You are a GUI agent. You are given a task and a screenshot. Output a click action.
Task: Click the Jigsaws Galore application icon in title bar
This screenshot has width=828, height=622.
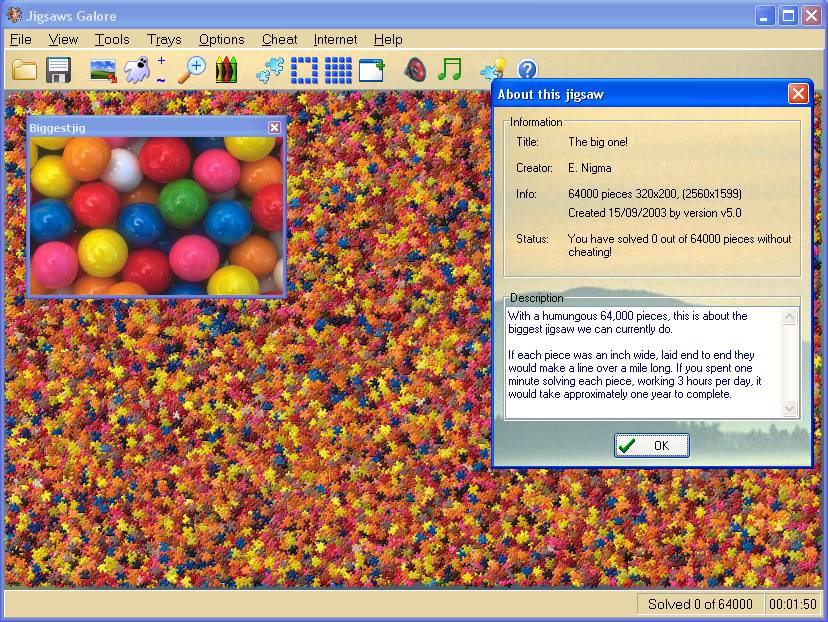[14, 15]
